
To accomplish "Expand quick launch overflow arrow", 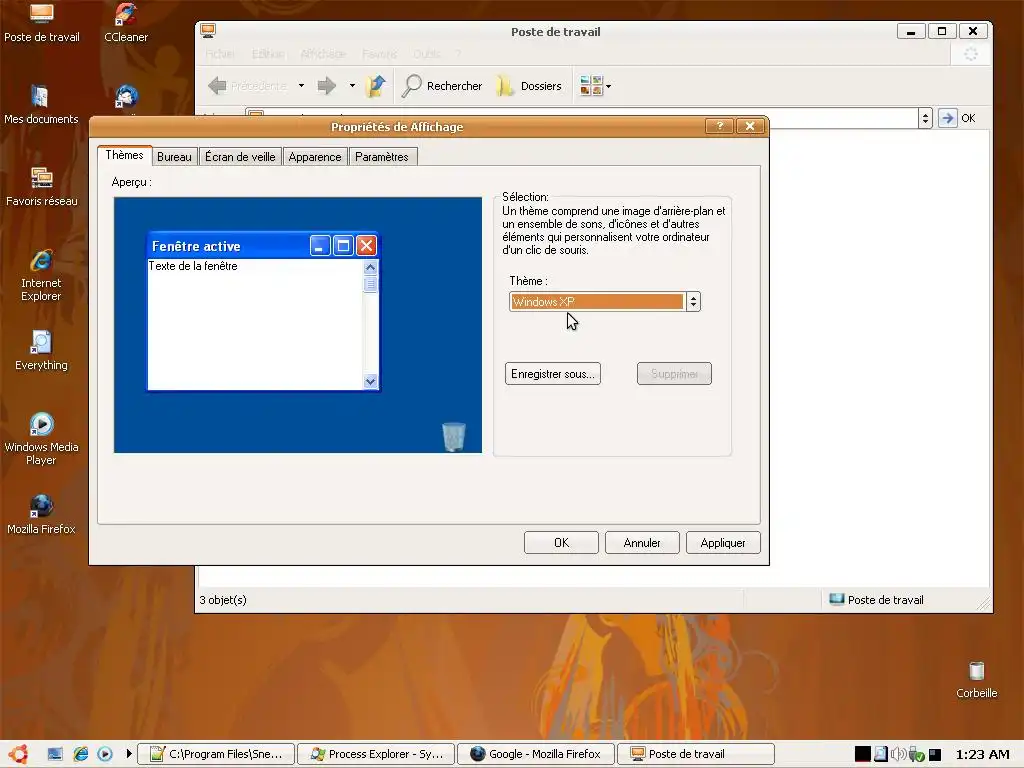I will pyautogui.click(x=129, y=754).
